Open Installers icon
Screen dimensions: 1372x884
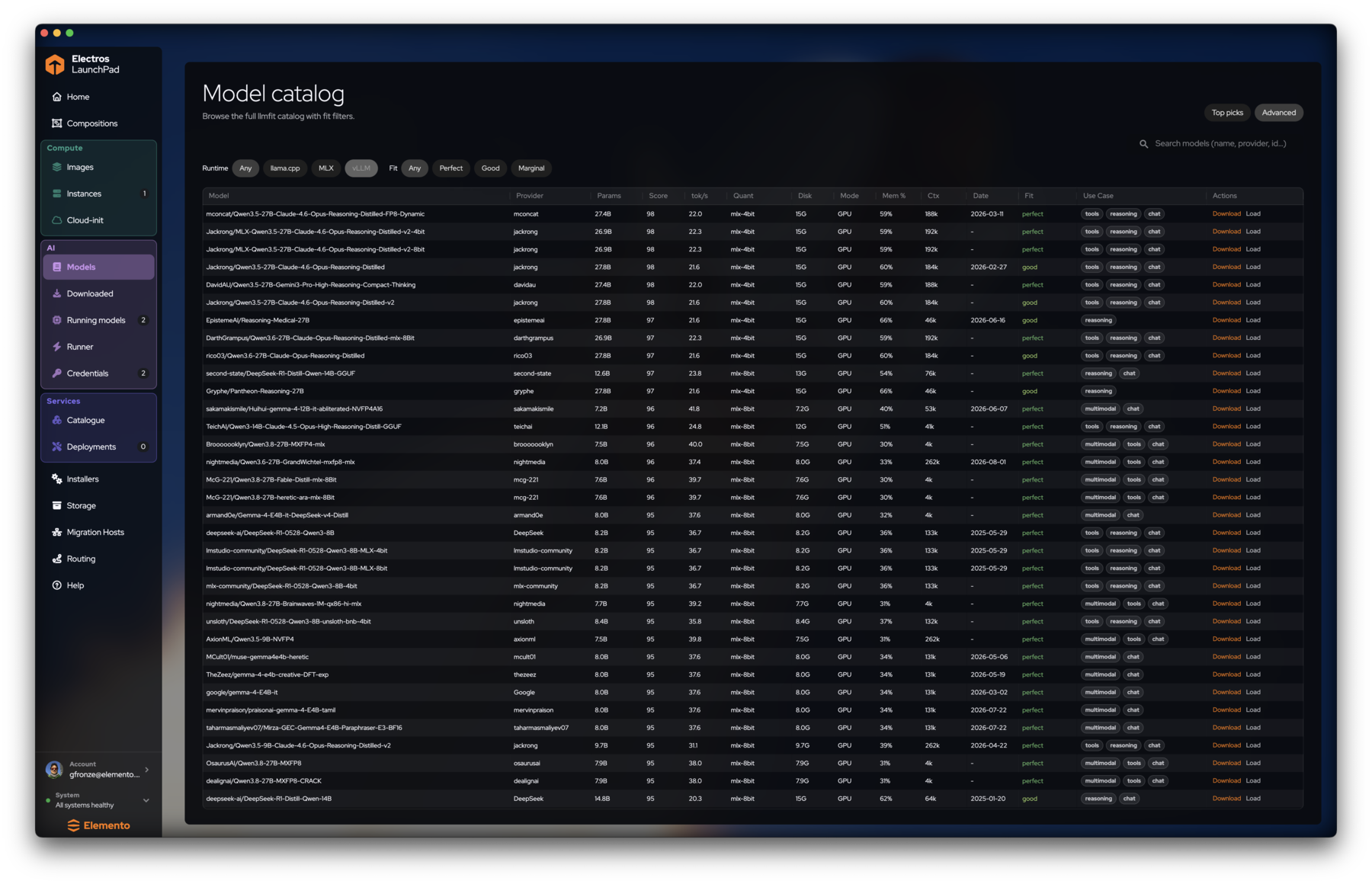(x=56, y=479)
